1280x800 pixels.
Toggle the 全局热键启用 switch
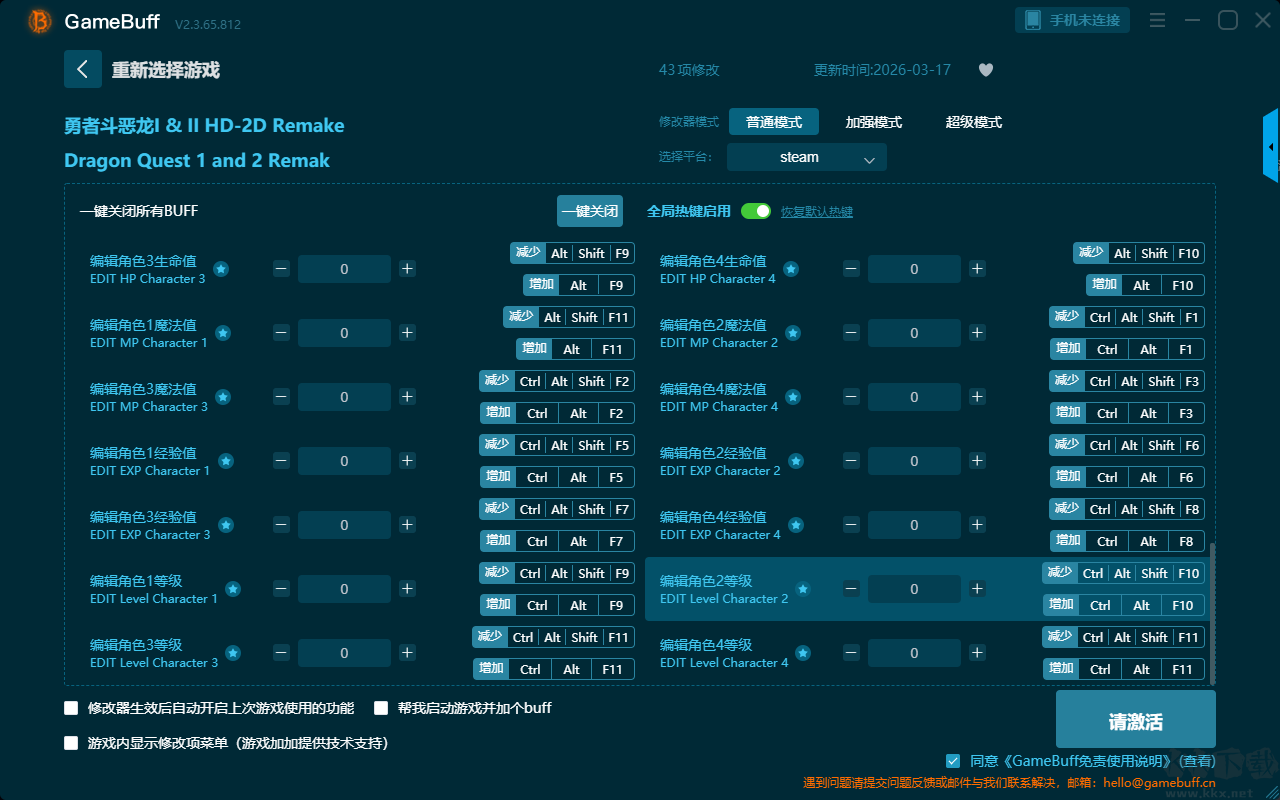(x=756, y=211)
